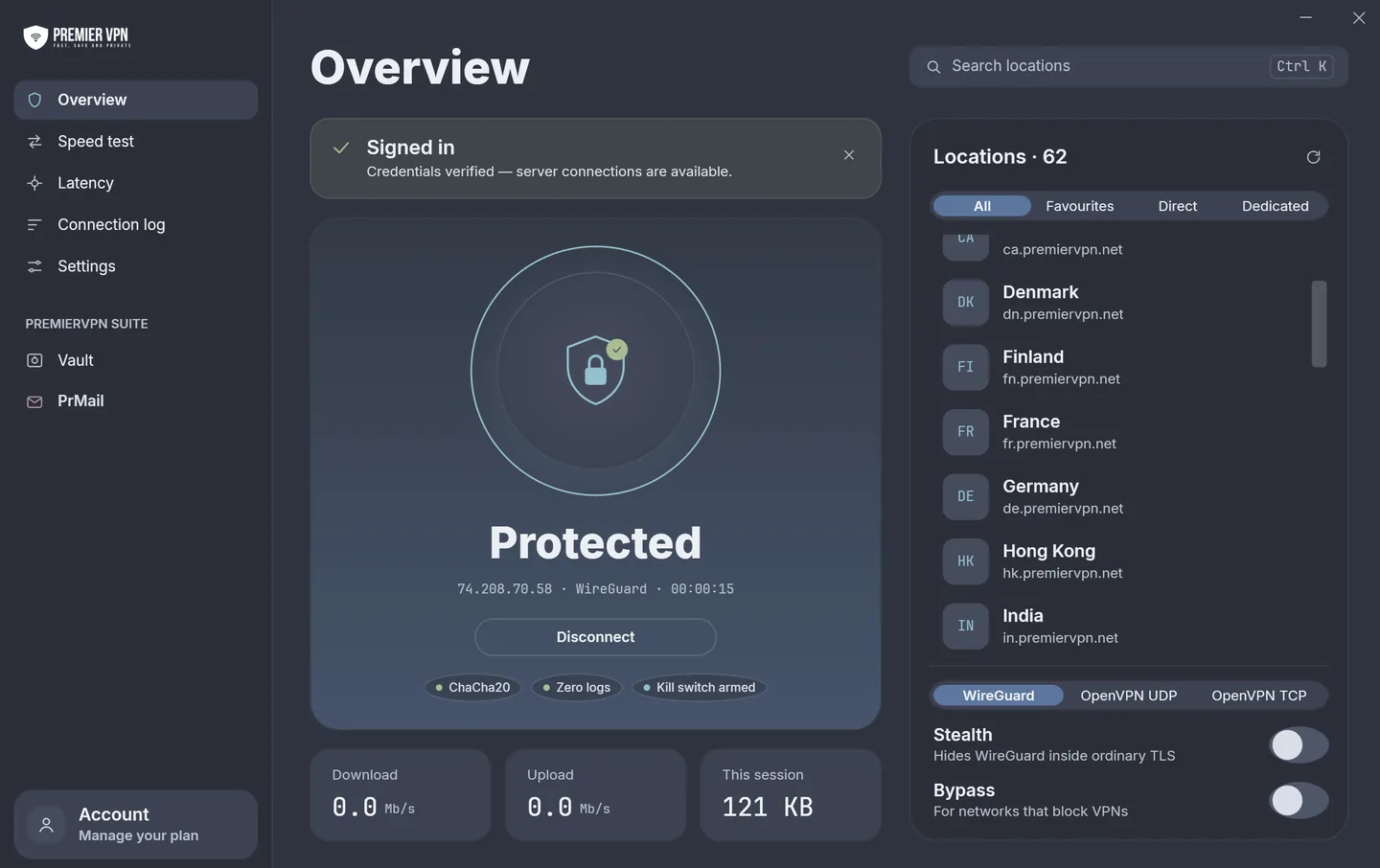Click the Premier VPN logo
The image size is (1380, 868).
pos(77,37)
